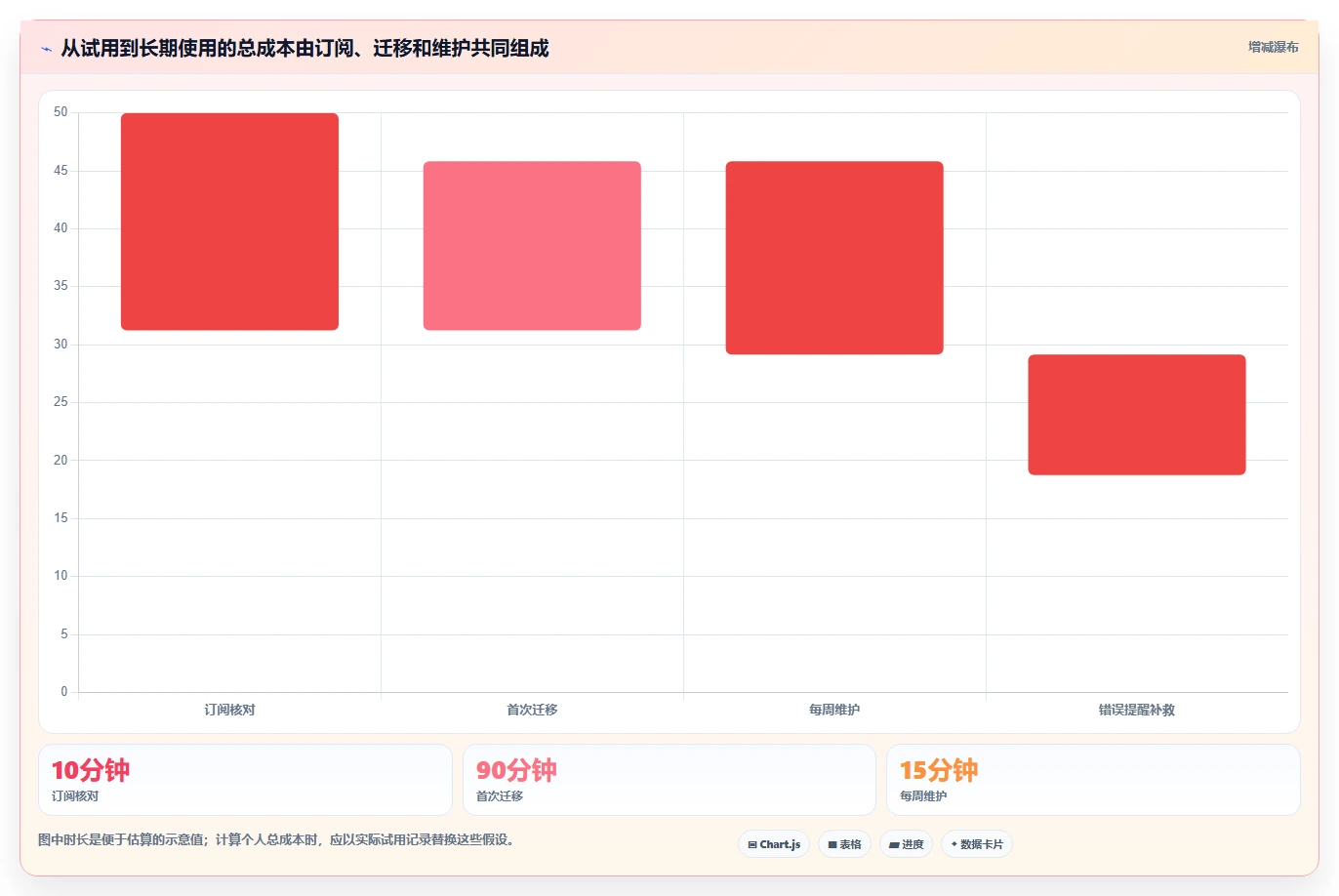Screen dimensions: 1339x896
Task: Click the lightning icon beside the title
Action: (x=46, y=49)
